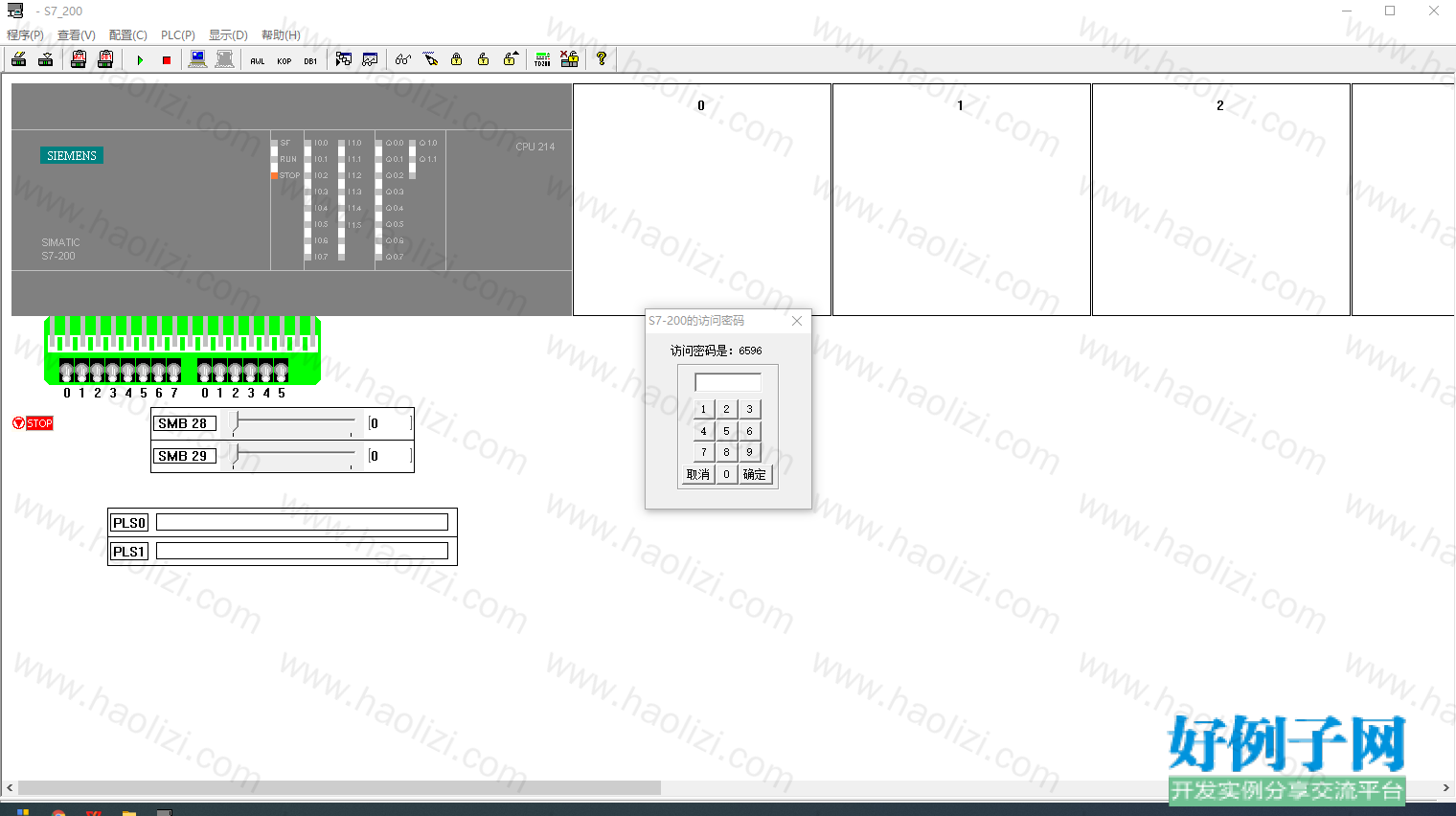Confirm the password with 确定
The height and width of the screenshot is (816, 1456).
coord(755,474)
